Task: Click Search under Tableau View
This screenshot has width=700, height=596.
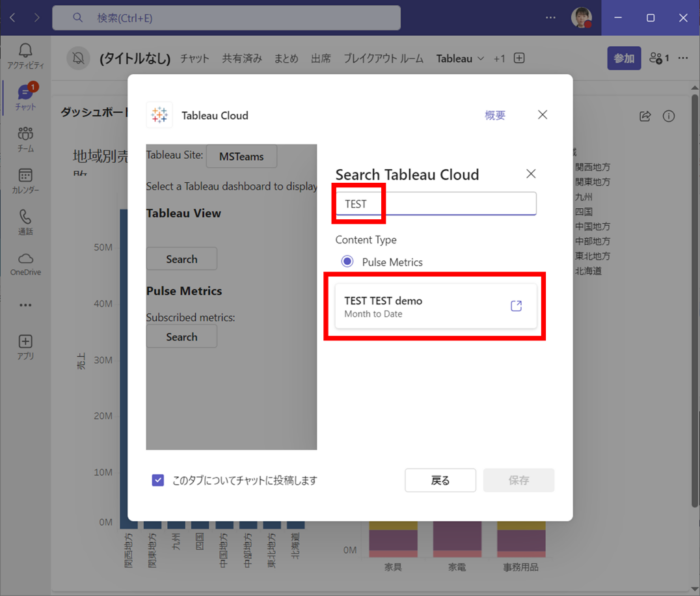Action: click(x=182, y=259)
